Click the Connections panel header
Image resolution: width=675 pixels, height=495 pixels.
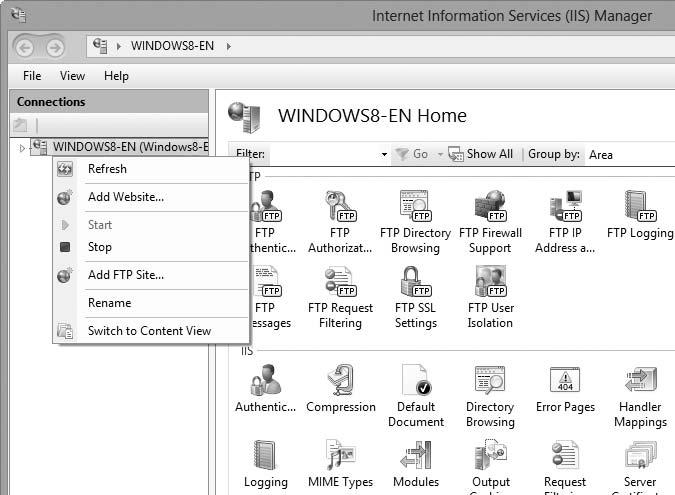(109, 102)
